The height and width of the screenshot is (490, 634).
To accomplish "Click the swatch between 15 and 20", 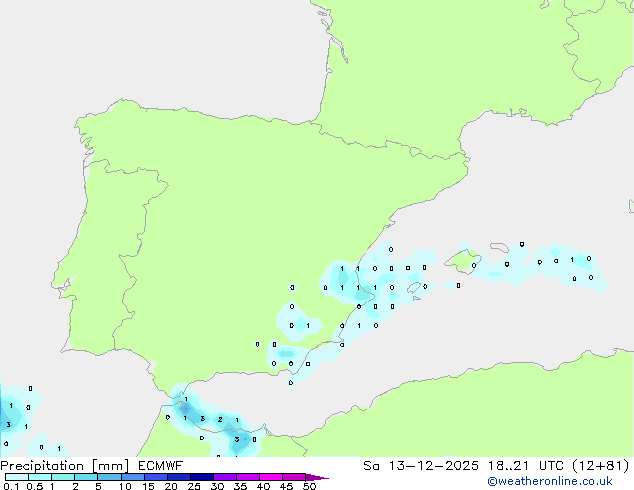I will pyautogui.click(x=156, y=477).
